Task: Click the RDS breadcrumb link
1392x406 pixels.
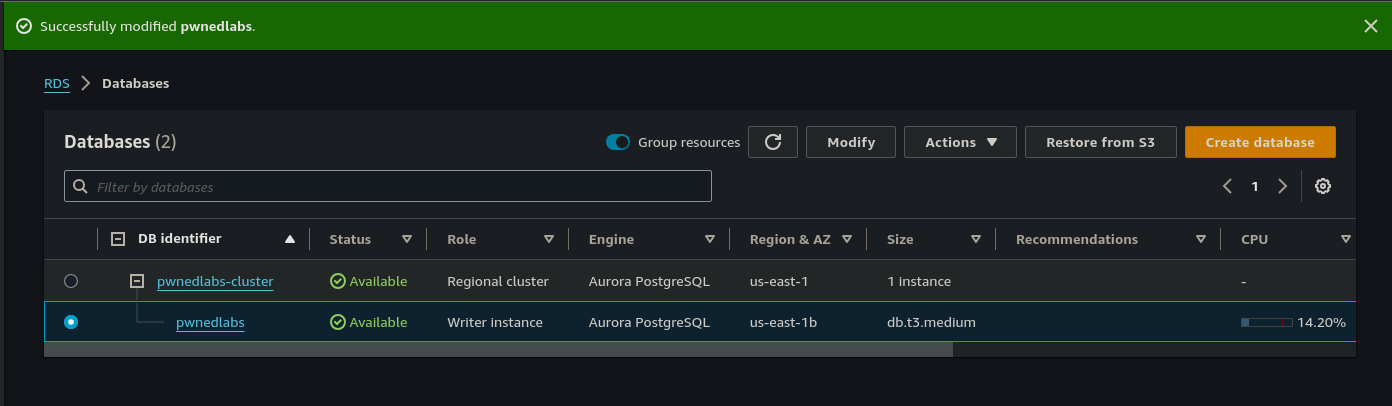Action: click(x=57, y=83)
